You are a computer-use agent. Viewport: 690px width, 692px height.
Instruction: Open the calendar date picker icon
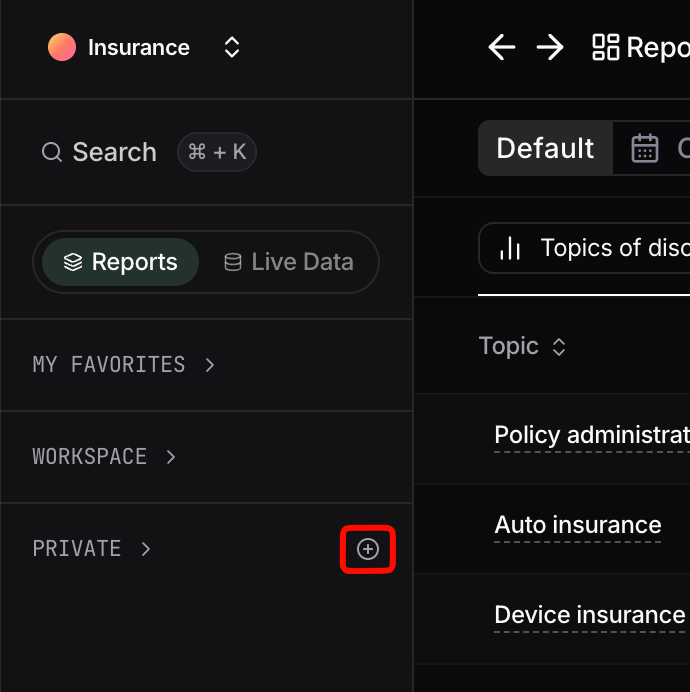pyautogui.click(x=645, y=148)
